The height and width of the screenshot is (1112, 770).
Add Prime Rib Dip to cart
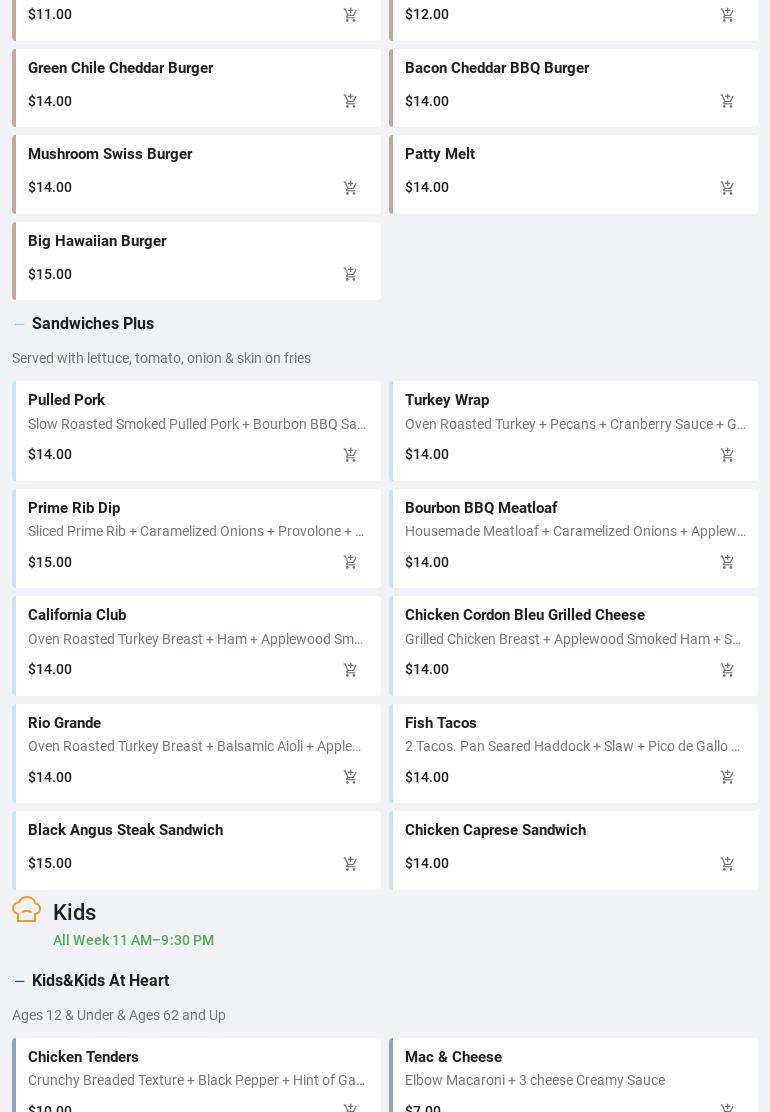pos(350,562)
